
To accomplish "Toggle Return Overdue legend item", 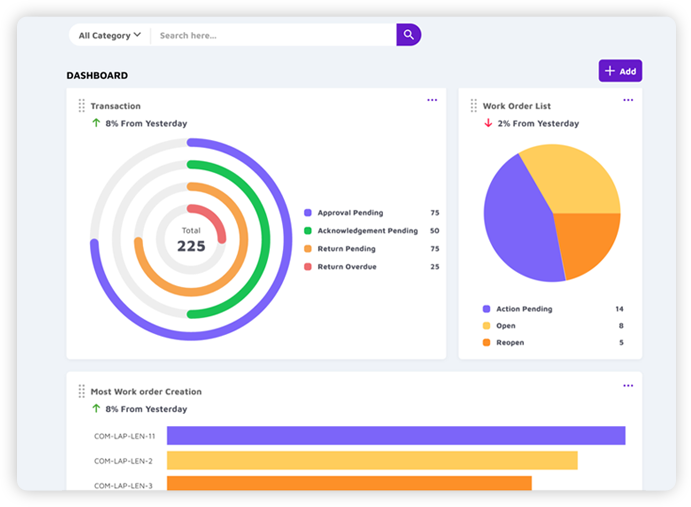I will pyautogui.click(x=346, y=267).
